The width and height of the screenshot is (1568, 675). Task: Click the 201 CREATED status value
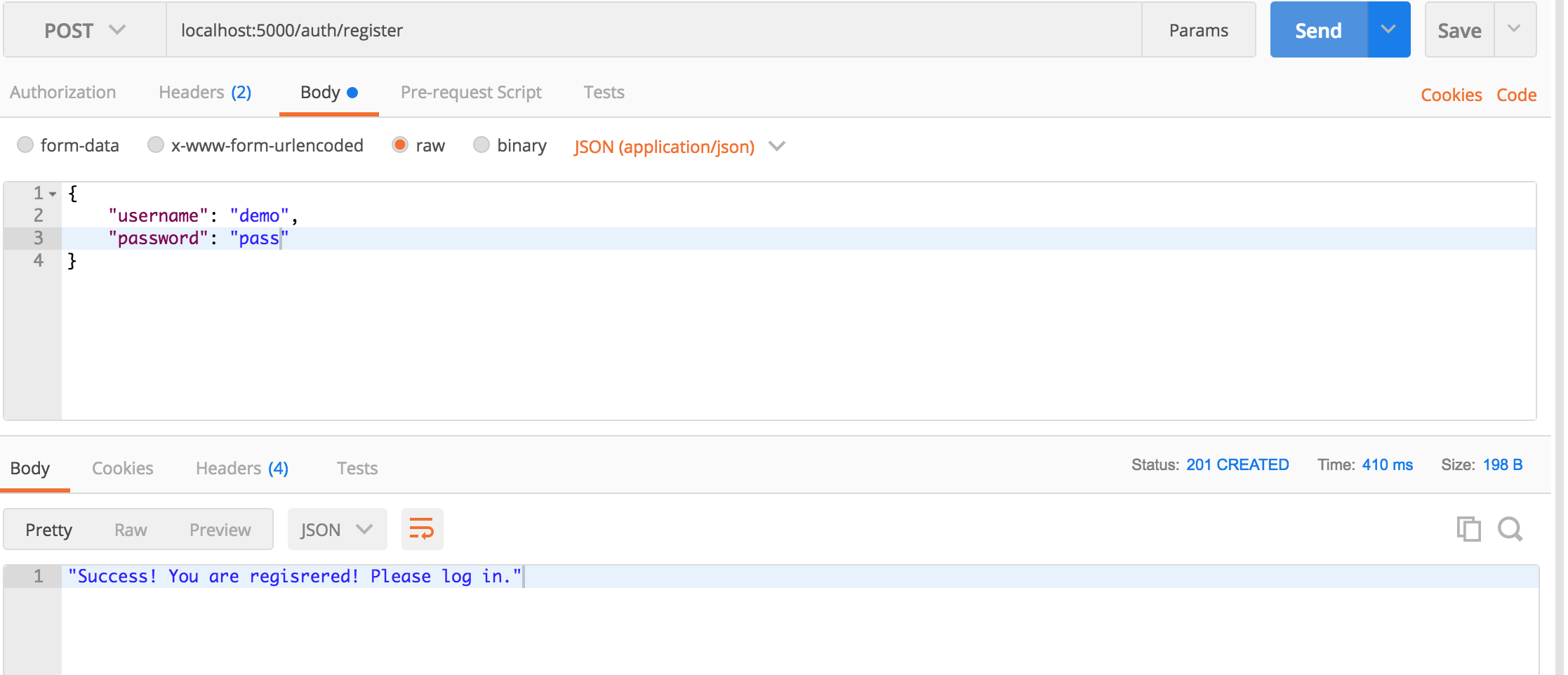[x=1237, y=465]
